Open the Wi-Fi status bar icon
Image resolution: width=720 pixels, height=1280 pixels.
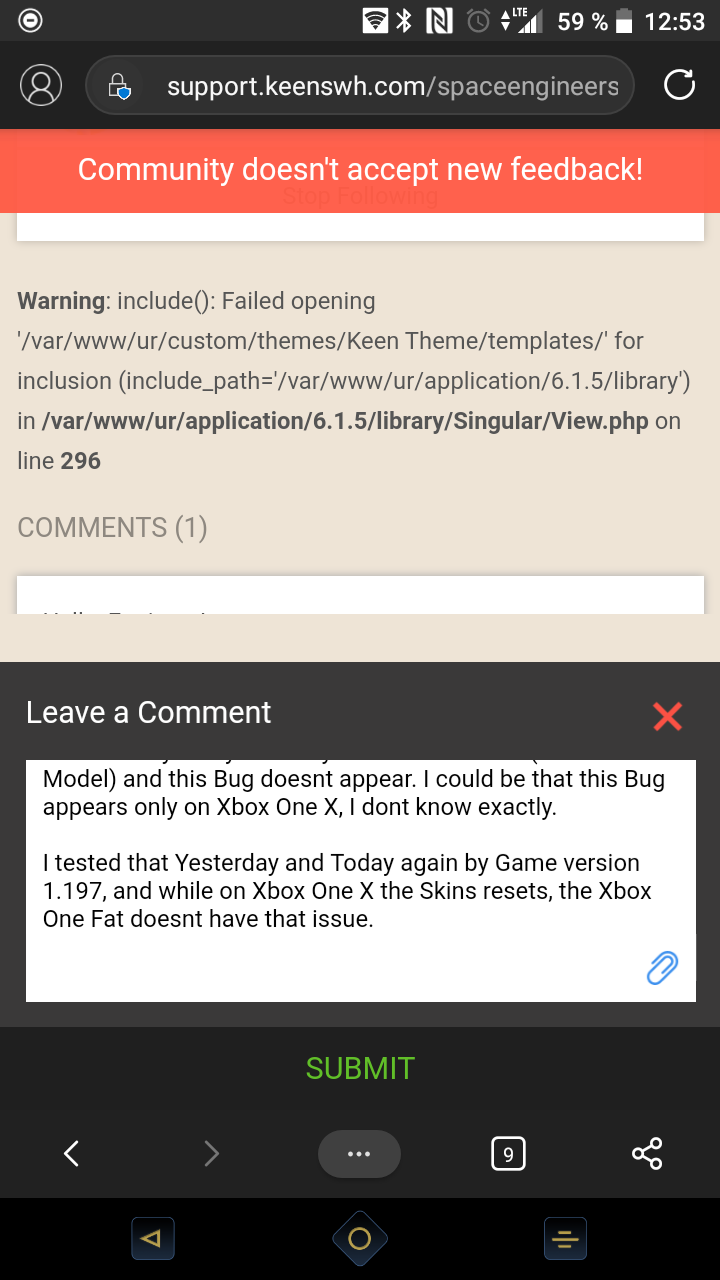pyautogui.click(x=375, y=21)
